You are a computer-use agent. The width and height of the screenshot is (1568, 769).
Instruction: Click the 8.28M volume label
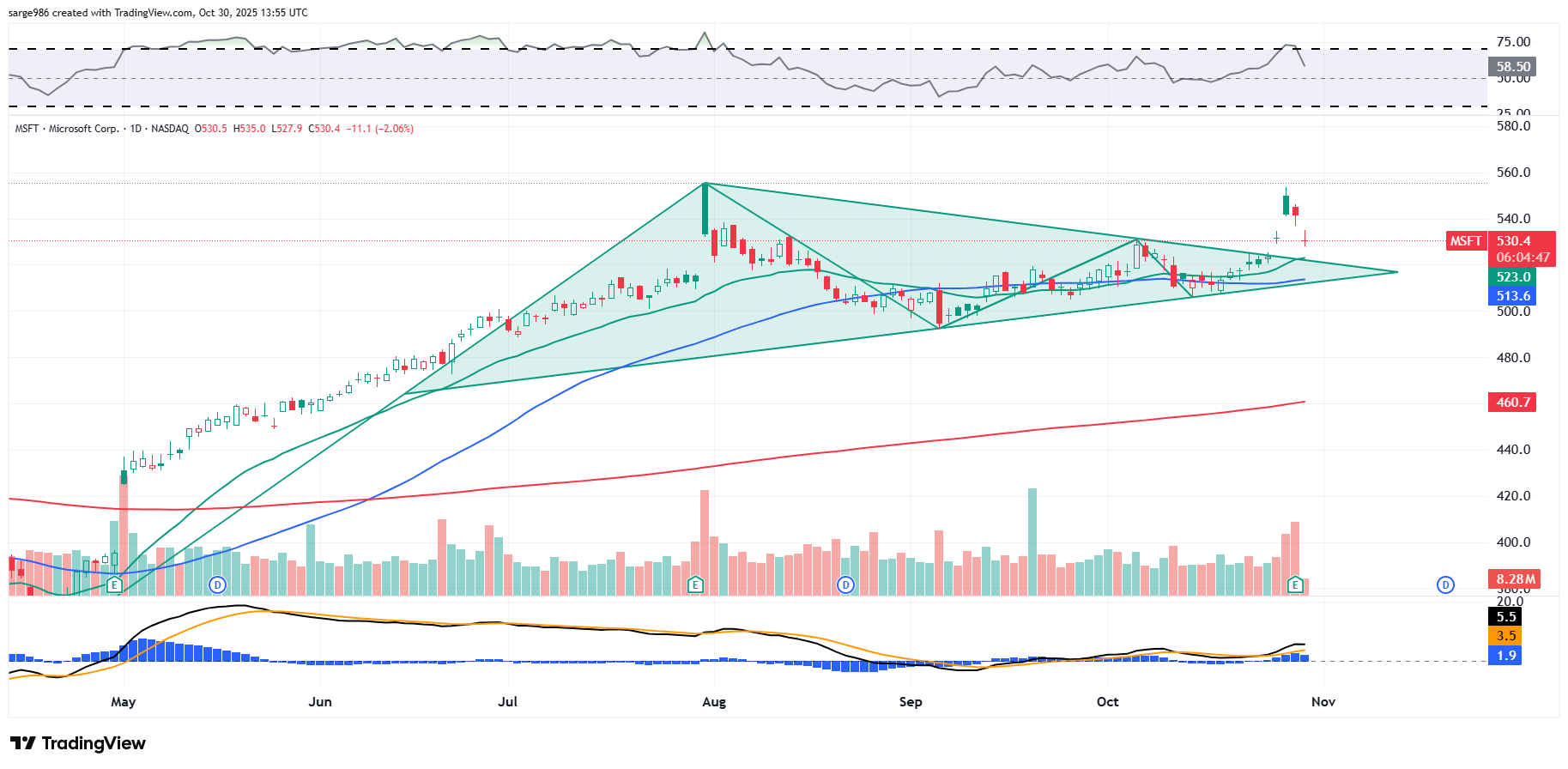tap(1516, 579)
